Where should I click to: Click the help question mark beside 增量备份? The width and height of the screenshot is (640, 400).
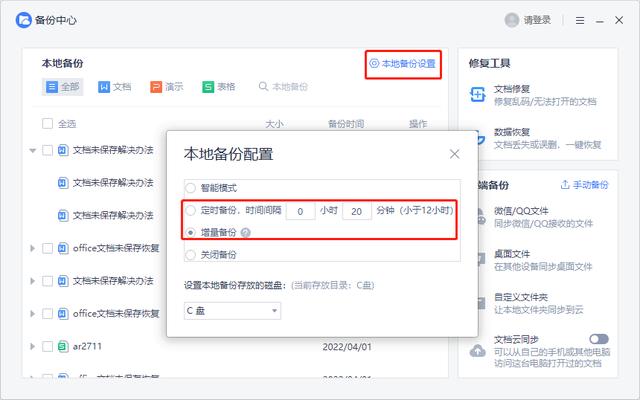(245, 233)
